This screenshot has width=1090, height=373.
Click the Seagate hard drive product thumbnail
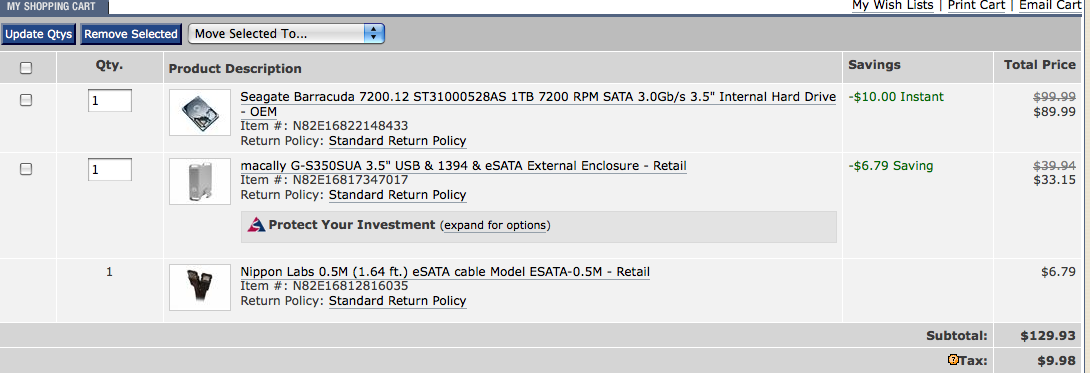click(200, 113)
